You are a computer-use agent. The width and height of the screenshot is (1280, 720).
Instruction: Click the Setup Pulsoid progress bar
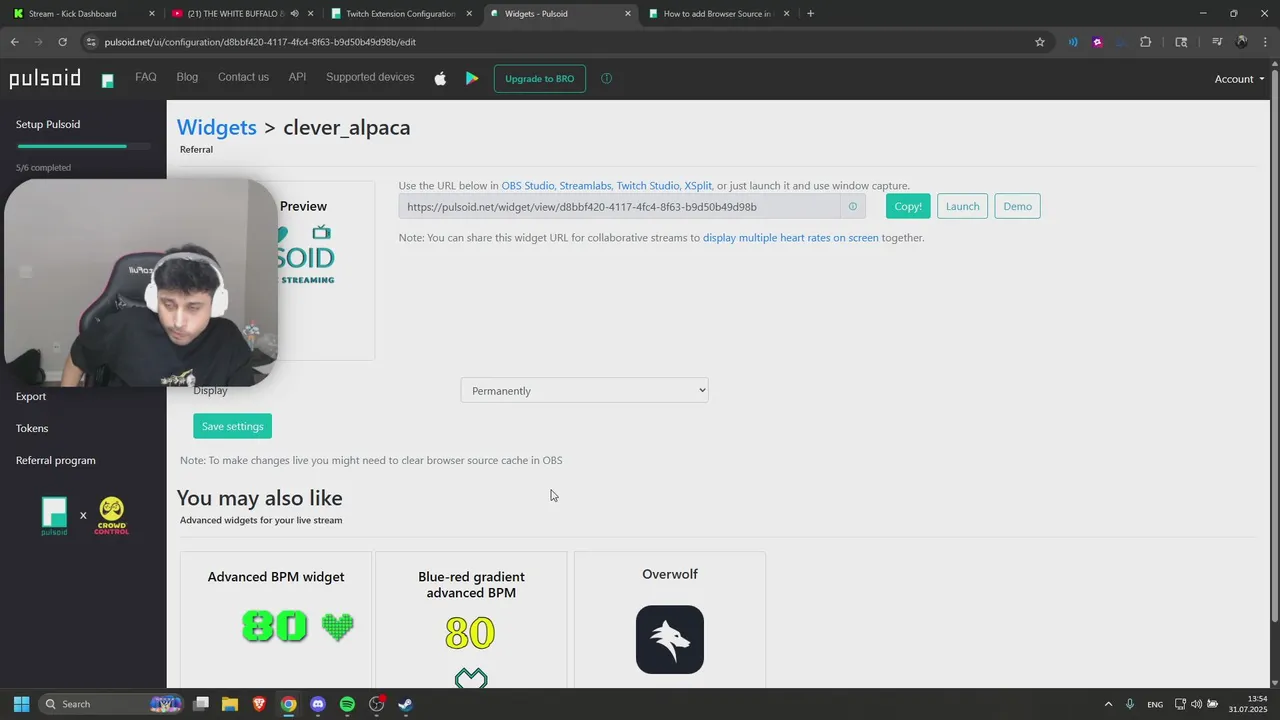[84, 147]
